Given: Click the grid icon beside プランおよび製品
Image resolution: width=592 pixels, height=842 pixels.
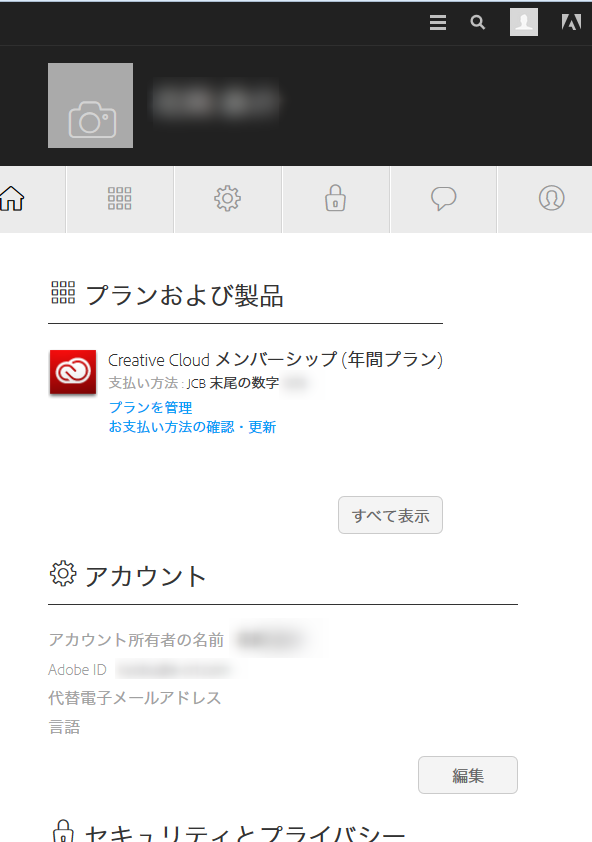Looking at the screenshot, I should [63, 293].
